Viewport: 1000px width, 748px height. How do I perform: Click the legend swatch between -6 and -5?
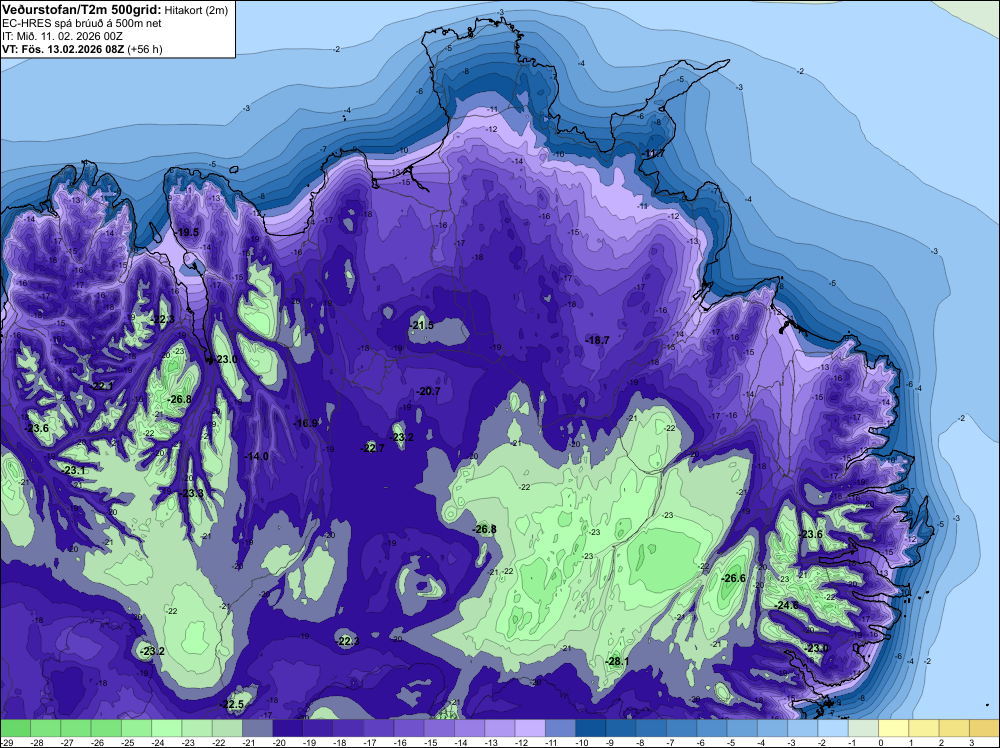[712, 728]
